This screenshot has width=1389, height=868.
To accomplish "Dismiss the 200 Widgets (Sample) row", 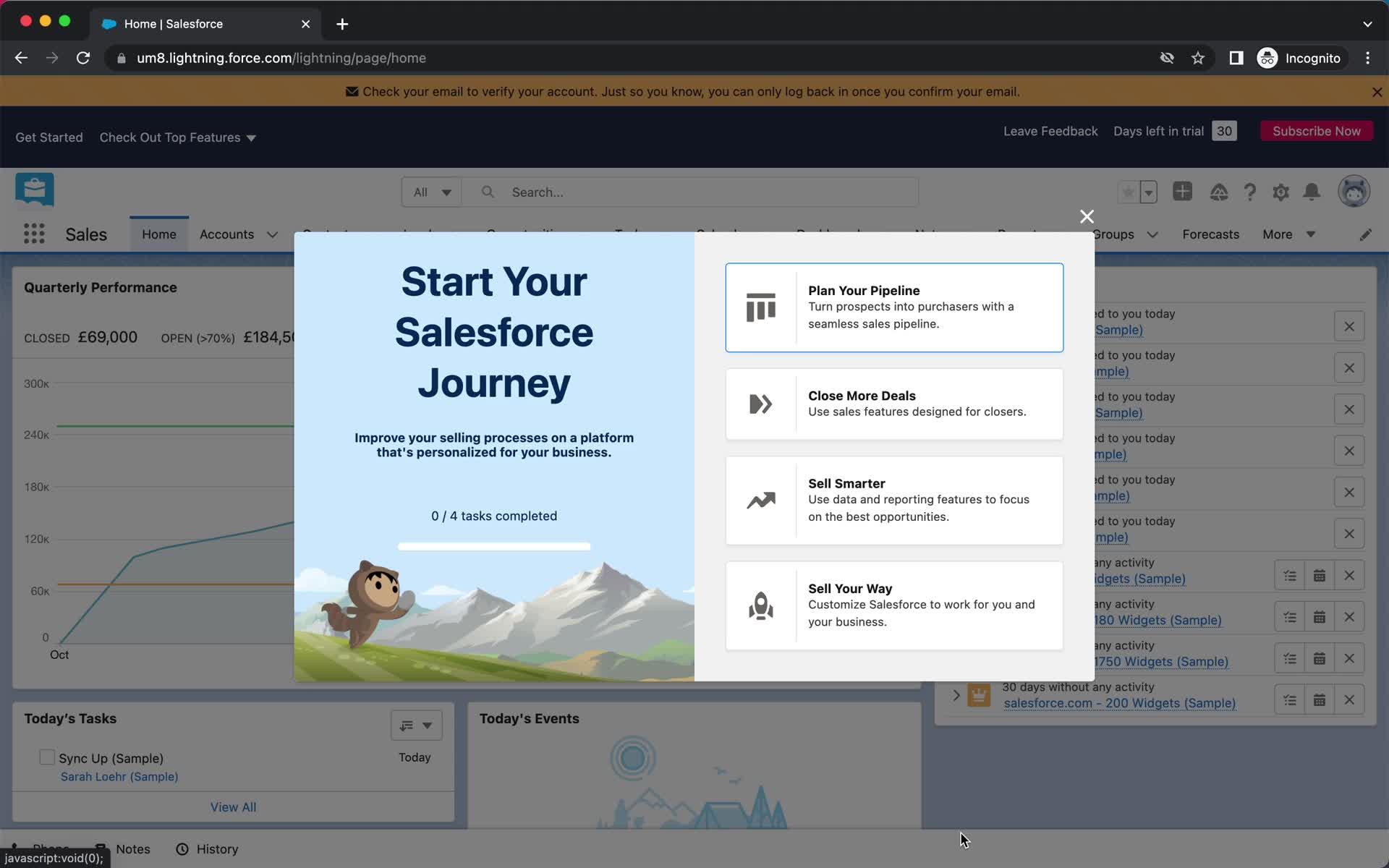I will 1348,699.
